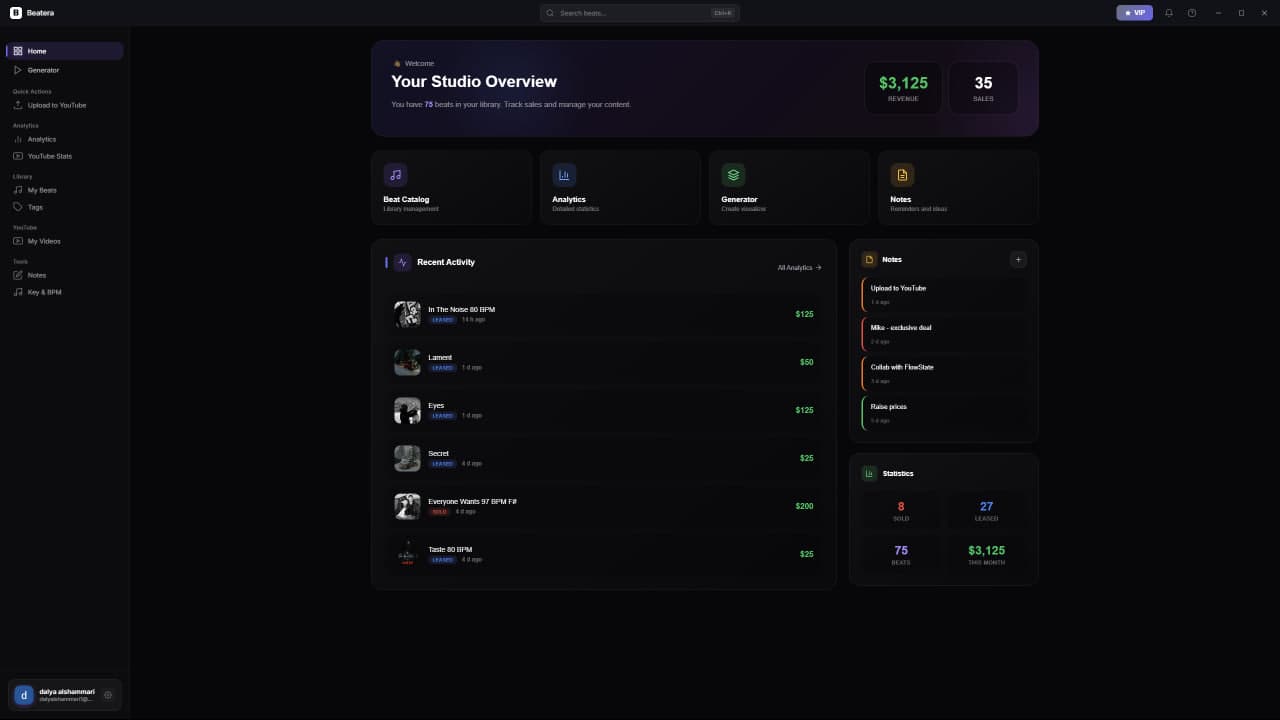Add a new note with the plus icon

pyautogui.click(x=1018, y=259)
